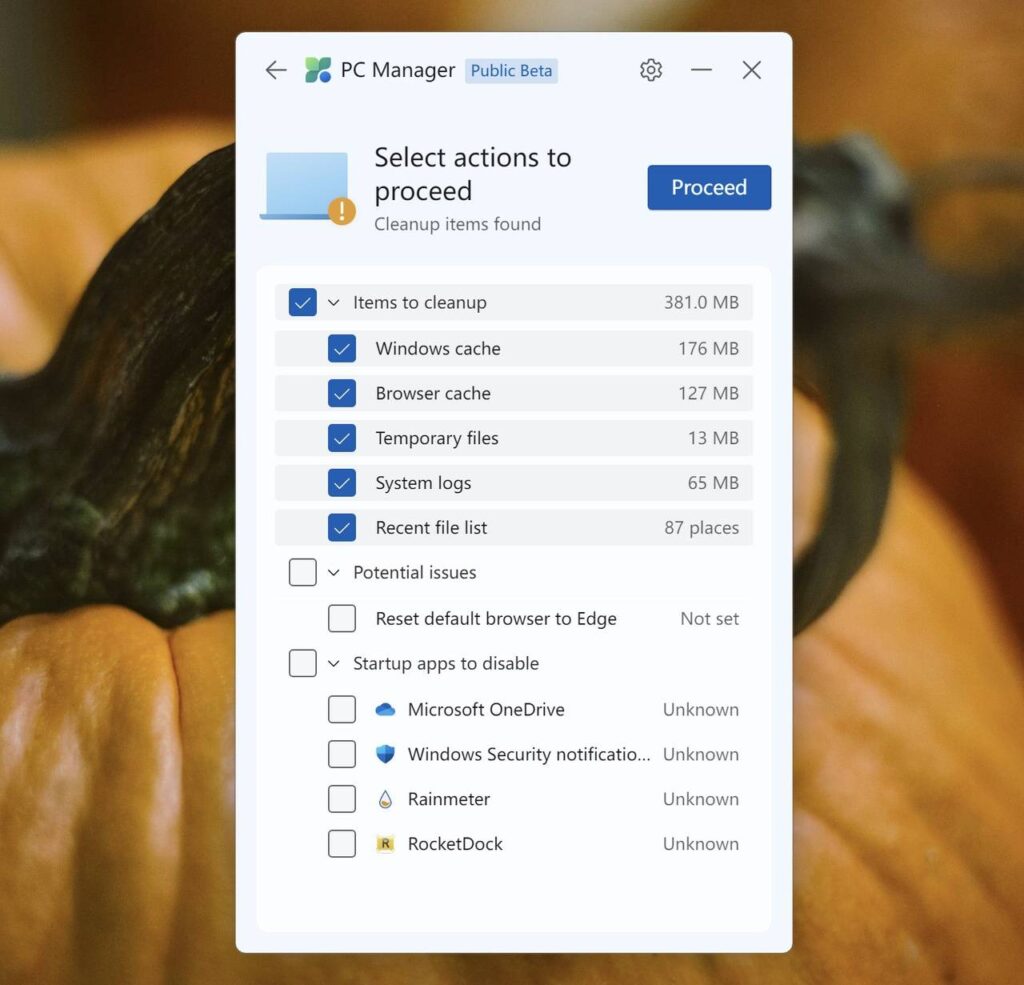Click the laptop warning illustration
This screenshot has height=985, width=1024.
(308, 188)
